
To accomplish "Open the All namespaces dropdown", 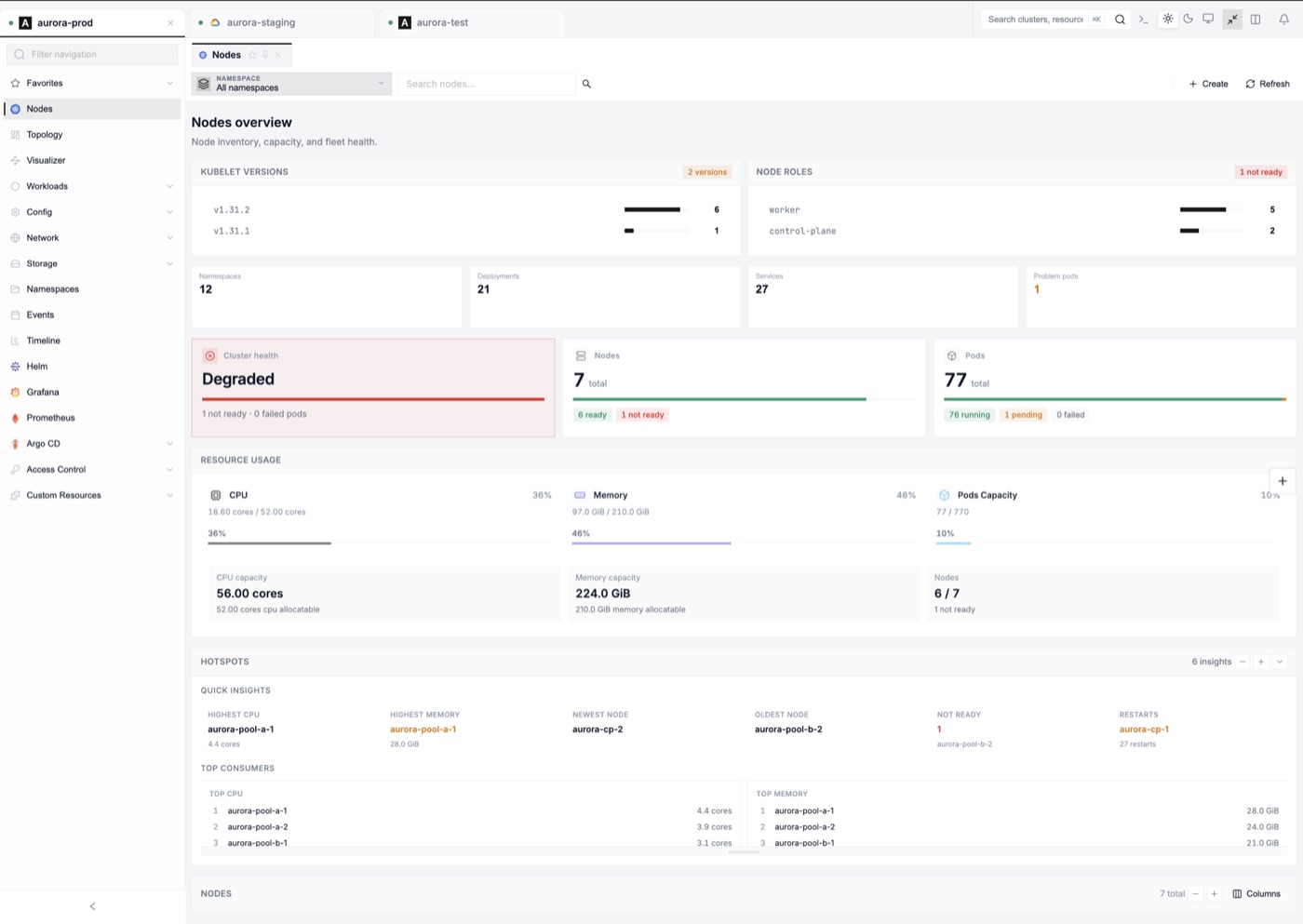I will (x=292, y=84).
